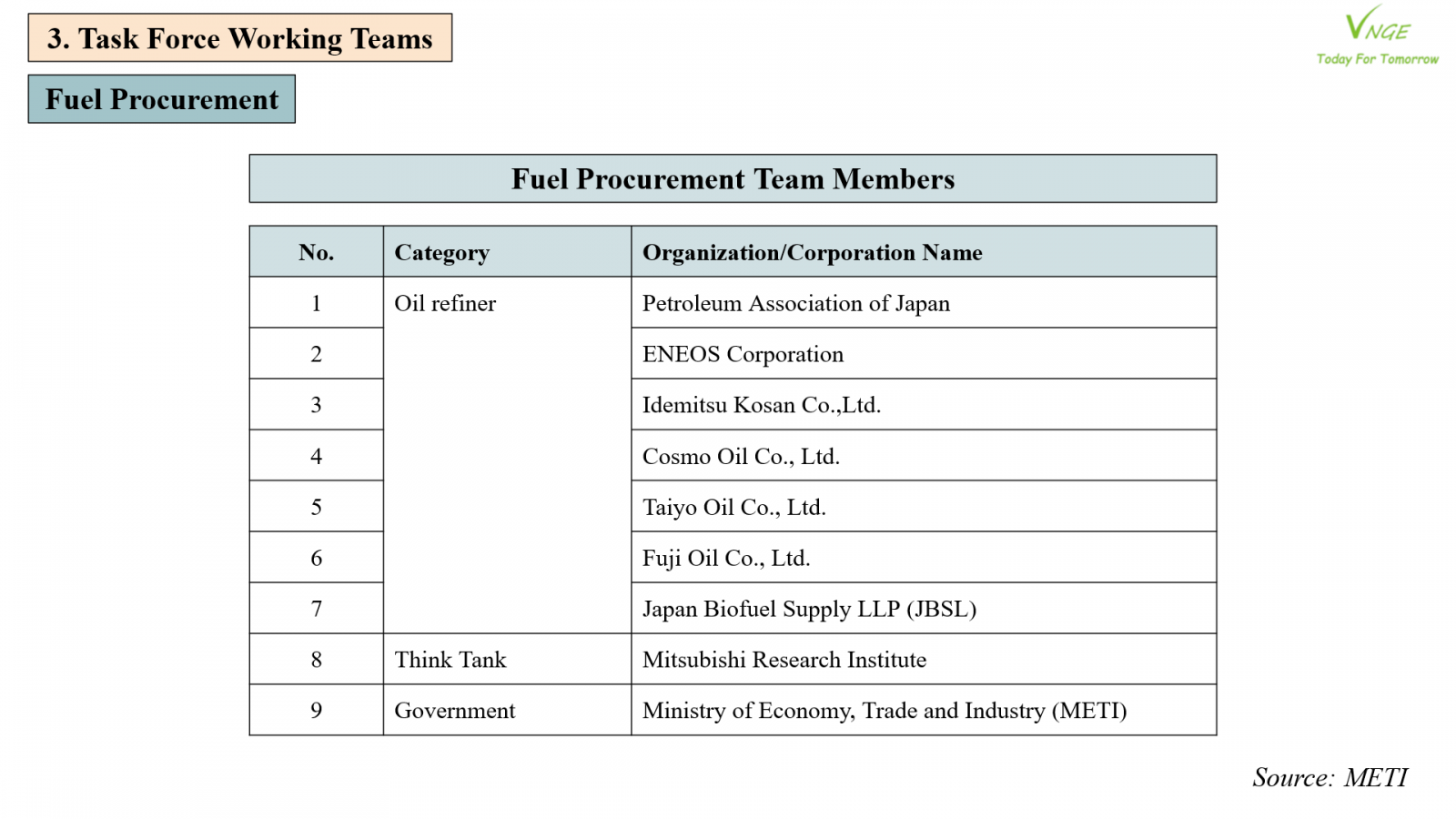Select the 'Think Tank' category cell

tap(450, 660)
